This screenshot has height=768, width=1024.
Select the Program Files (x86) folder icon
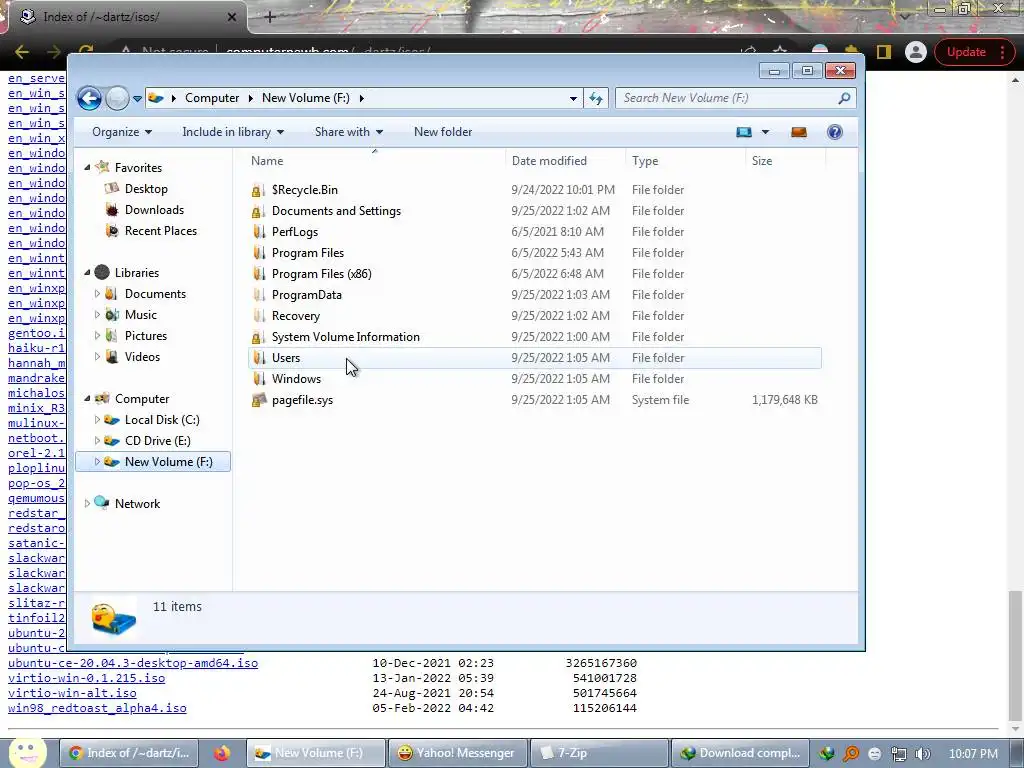pyautogui.click(x=259, y=274)
